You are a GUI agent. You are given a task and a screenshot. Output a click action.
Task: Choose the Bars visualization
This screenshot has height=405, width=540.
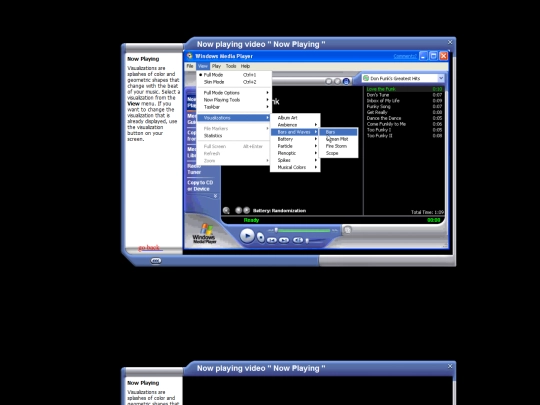click(339, 132)
